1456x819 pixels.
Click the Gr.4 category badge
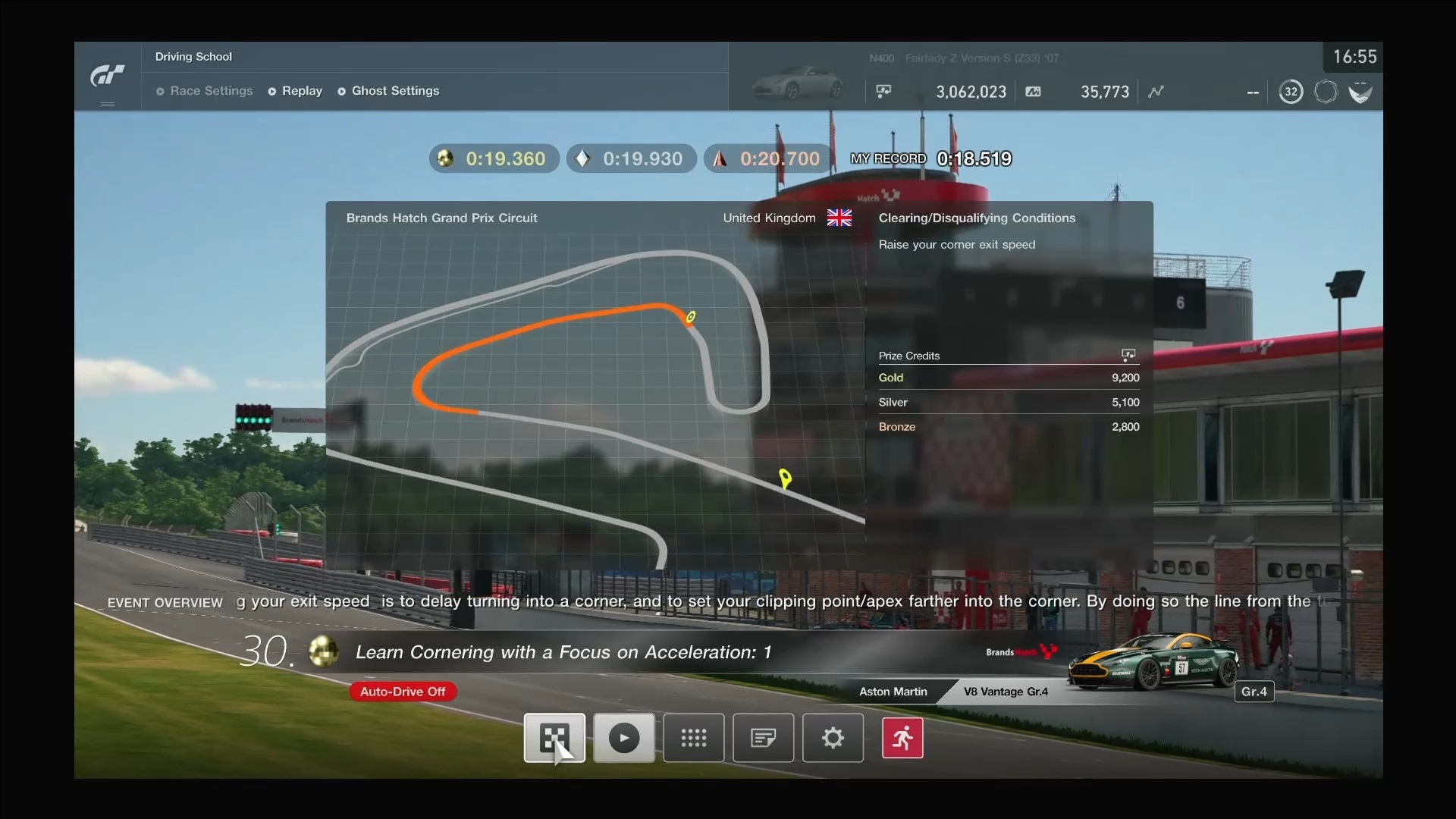coord(1254,692)
